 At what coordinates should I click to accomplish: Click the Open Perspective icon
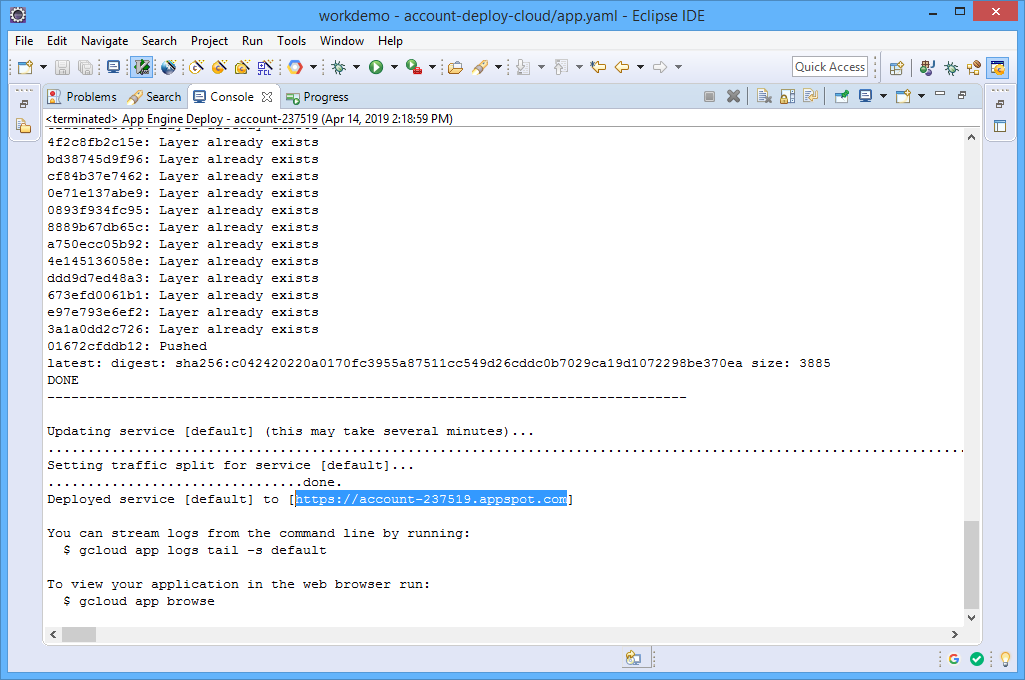coord(897,67)
